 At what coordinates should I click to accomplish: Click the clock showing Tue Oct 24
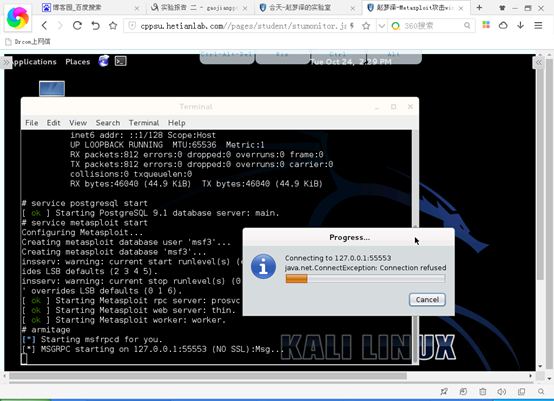(351, 62)
